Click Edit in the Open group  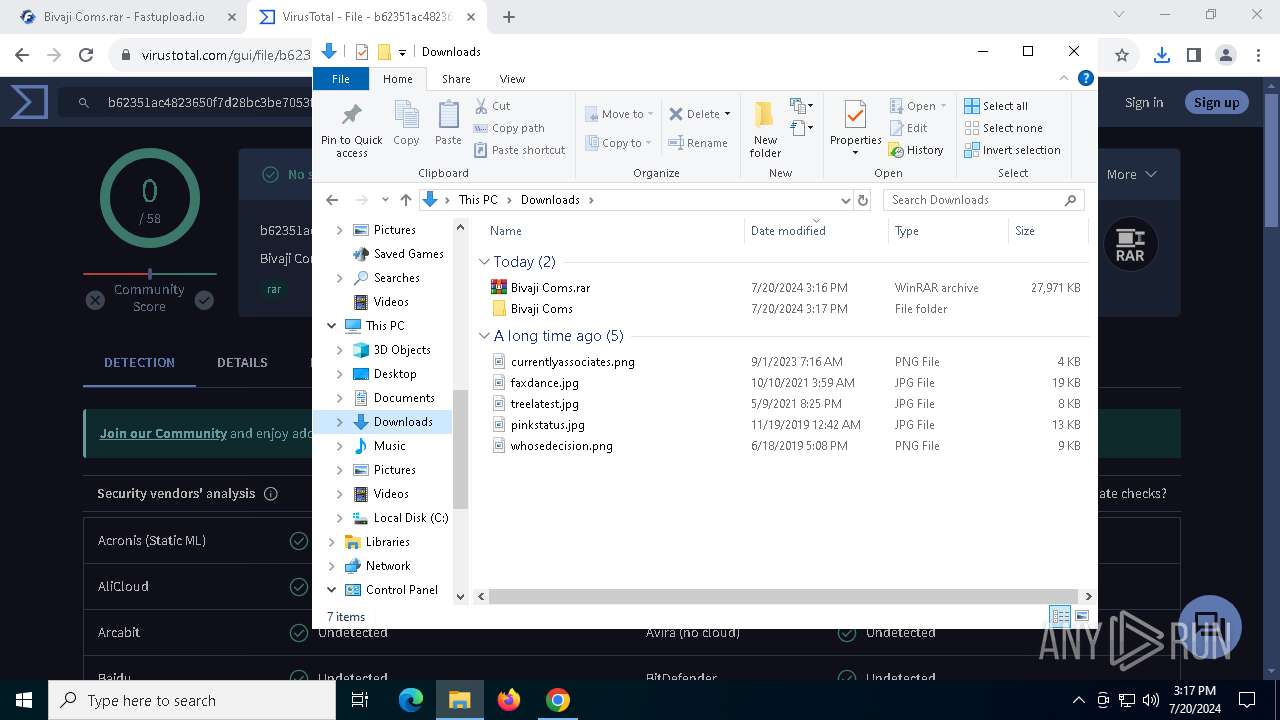coord(908,128)
